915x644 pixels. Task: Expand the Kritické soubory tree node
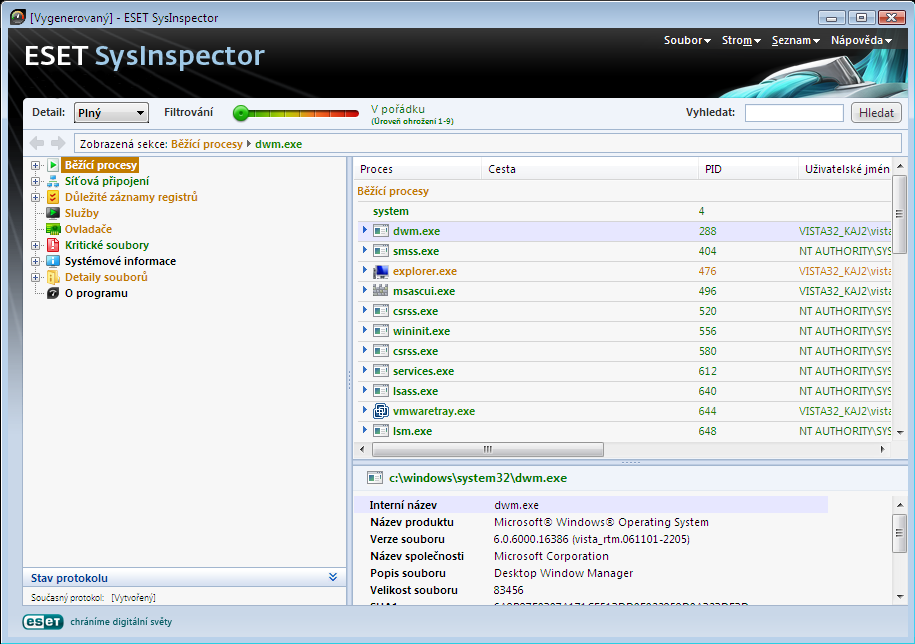36,246
